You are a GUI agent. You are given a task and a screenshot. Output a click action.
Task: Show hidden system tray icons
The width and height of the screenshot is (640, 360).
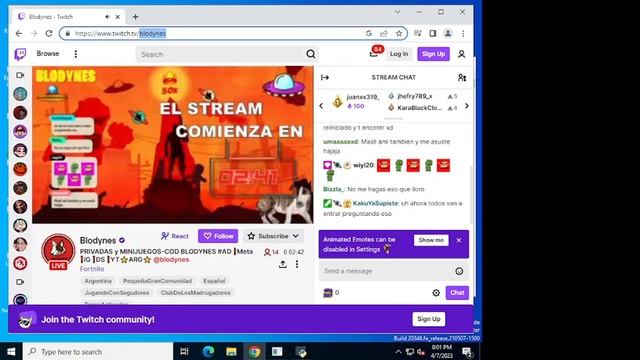point(398,351)
